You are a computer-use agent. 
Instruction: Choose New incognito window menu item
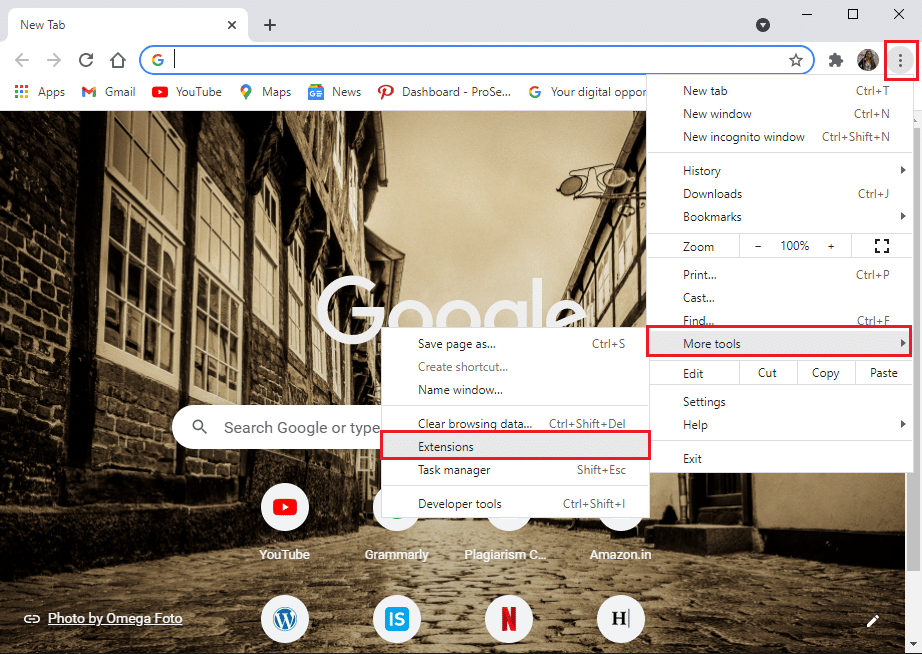(x=743, y=137)
